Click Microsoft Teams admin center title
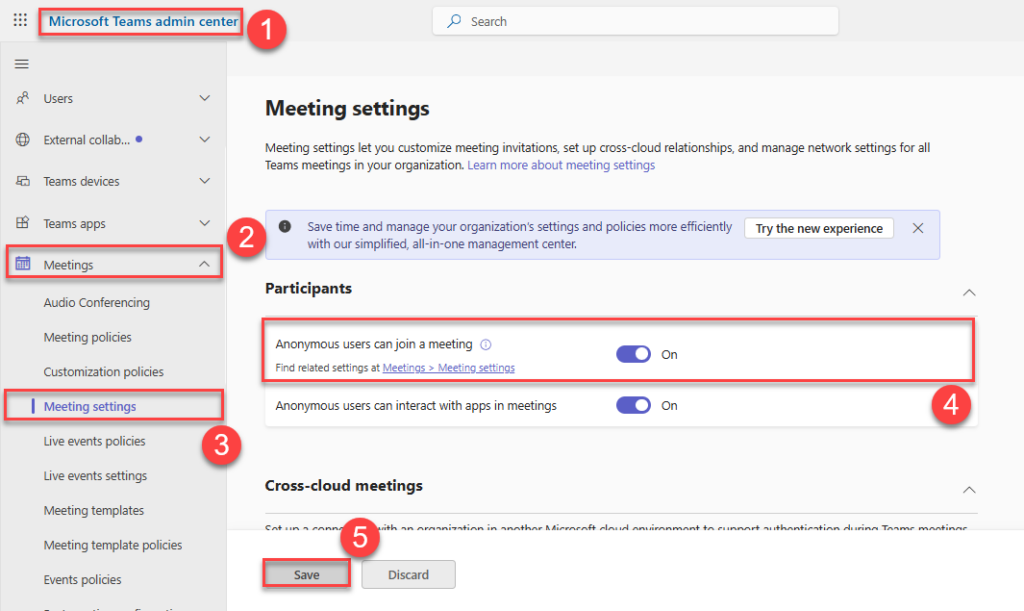Screen dimensions: 1024x611 click(x=143, y=22)
